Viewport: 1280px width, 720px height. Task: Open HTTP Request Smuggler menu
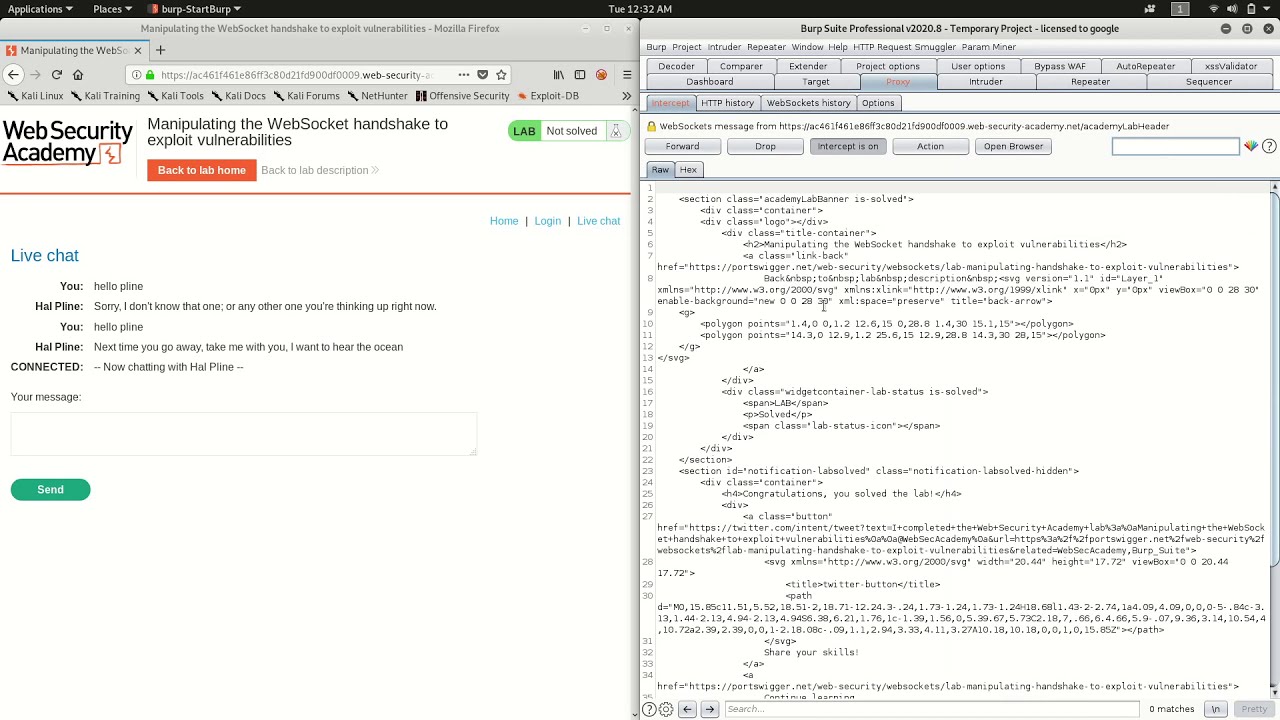(x=904, y=47)
